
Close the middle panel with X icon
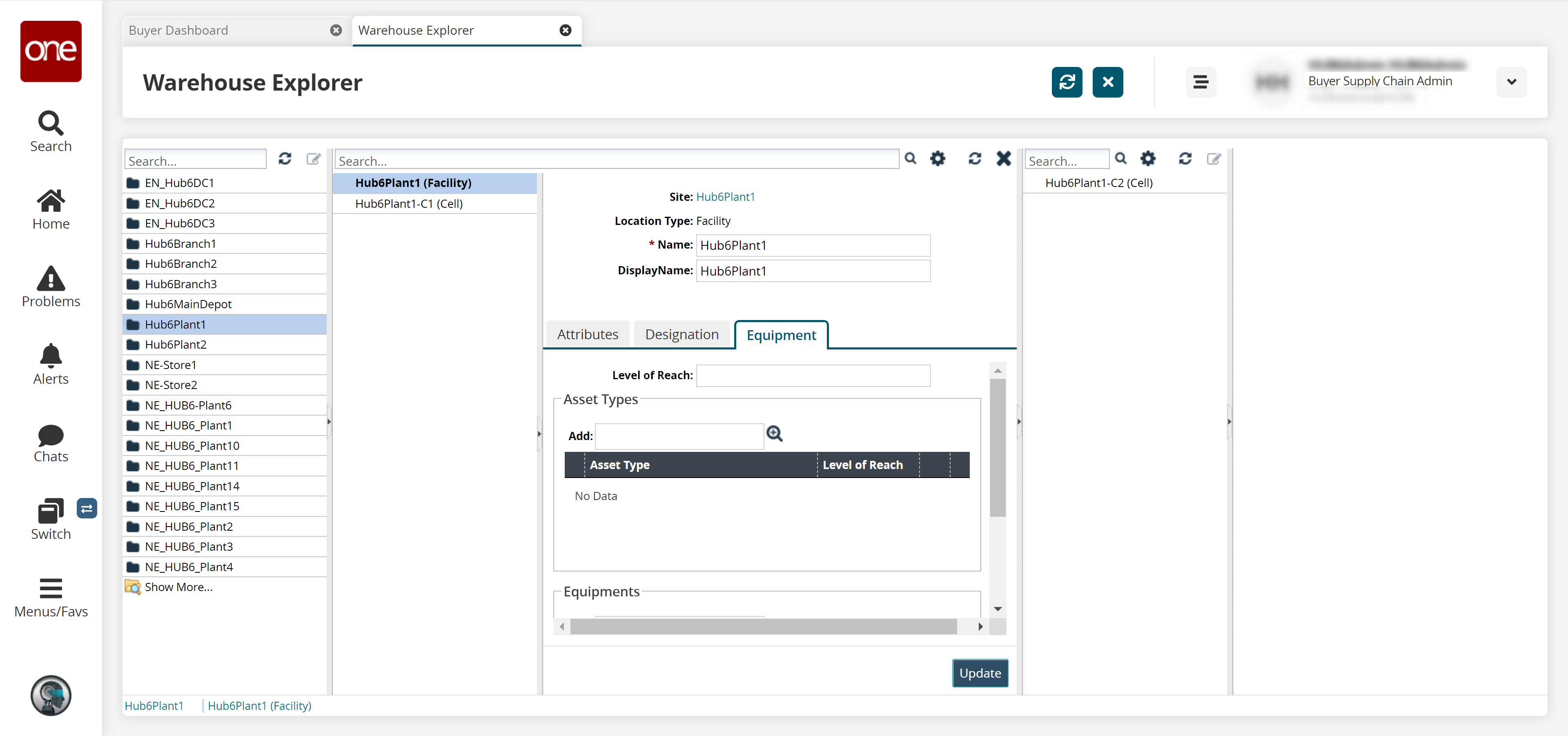point(1003,159)
